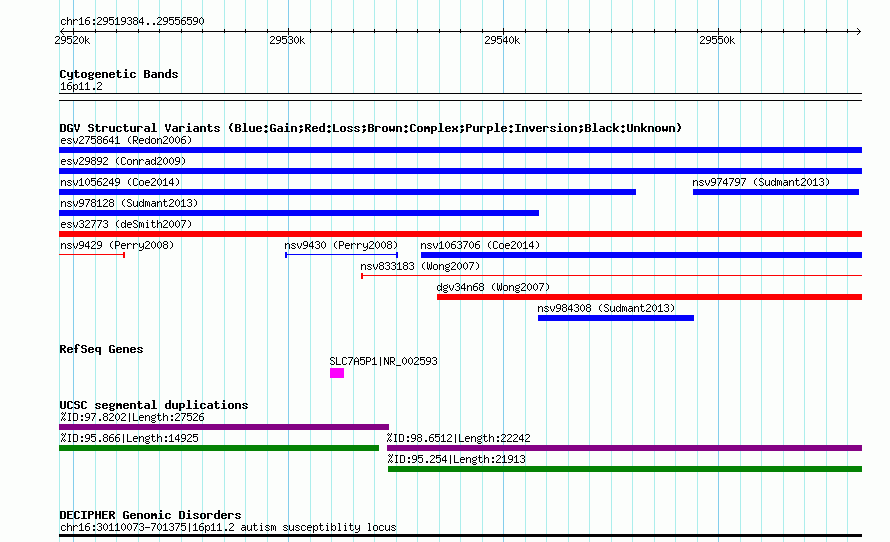Click the esv29892 (Conrad2009) label text
The width and height of the screenshot is (890, 542).
point(123,161)
